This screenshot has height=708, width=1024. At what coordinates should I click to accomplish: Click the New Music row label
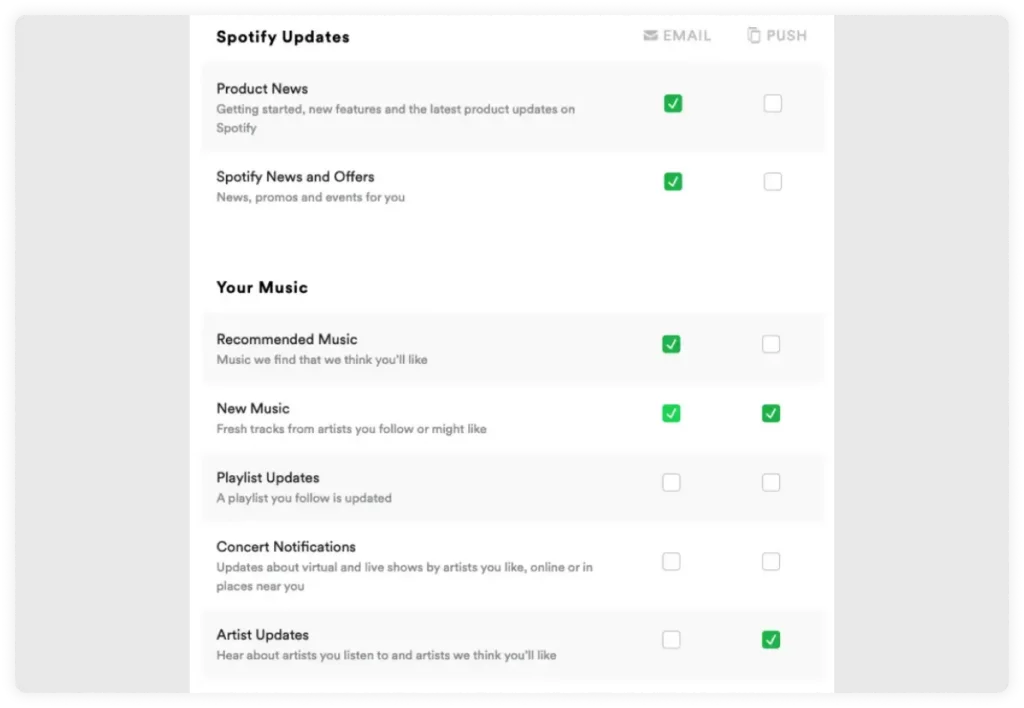click(x=253, y=408)
